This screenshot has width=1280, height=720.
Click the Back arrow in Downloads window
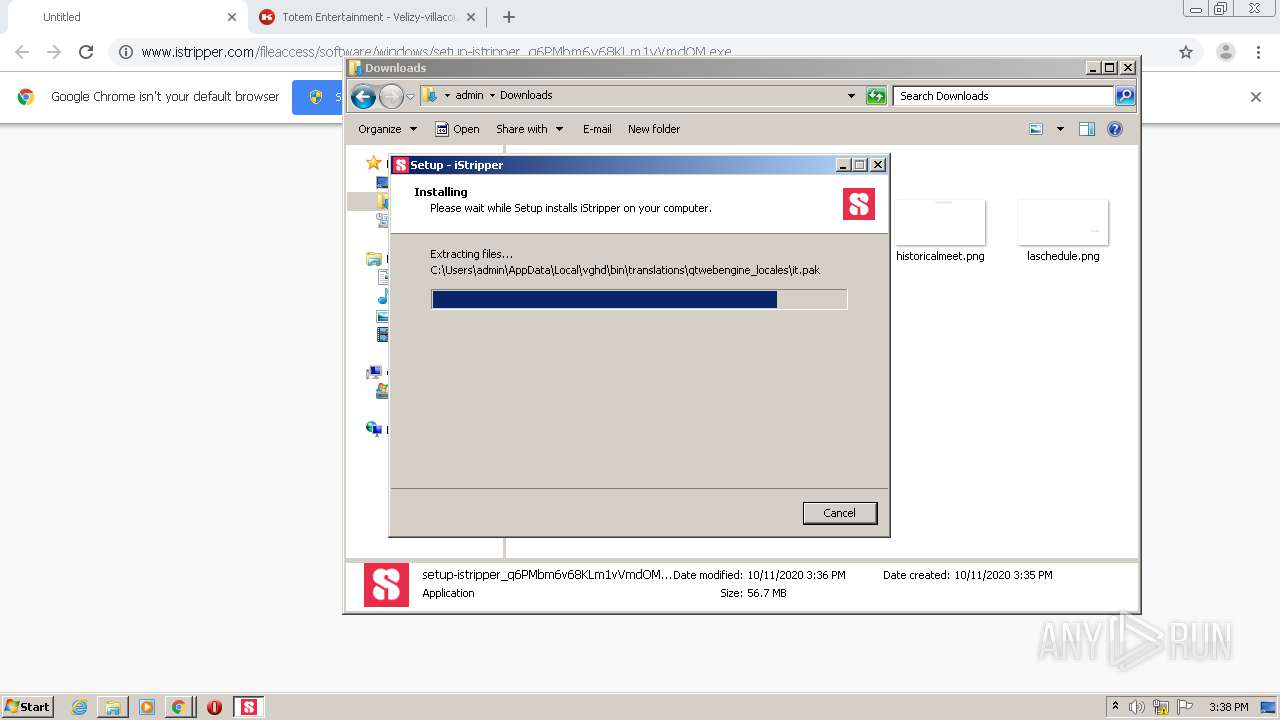pyautogui.click(x=364, y=96)
